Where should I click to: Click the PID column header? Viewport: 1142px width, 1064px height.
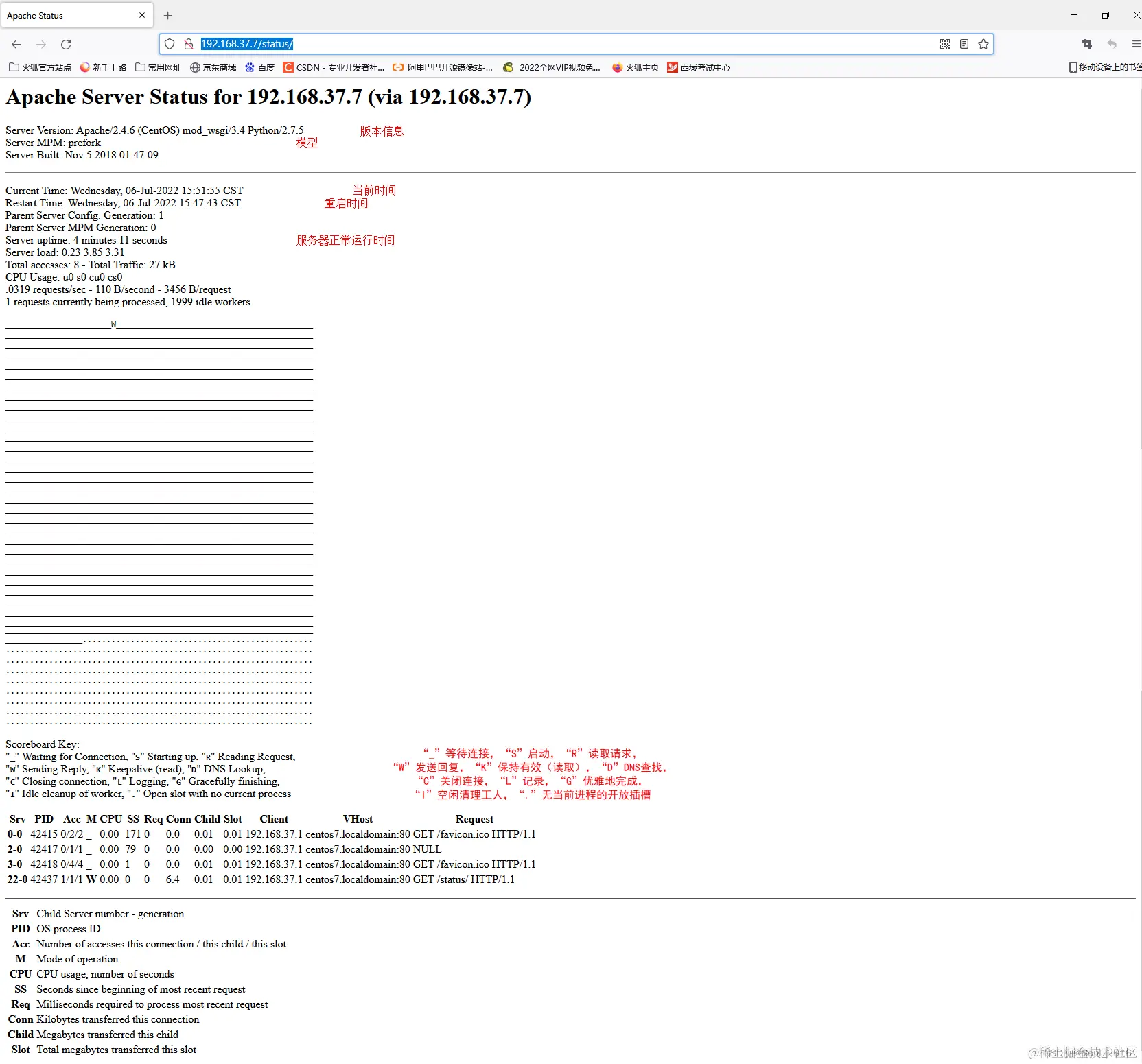[44, 819]
